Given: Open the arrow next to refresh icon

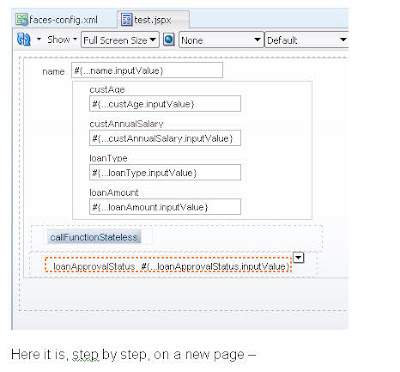Looking at the screenshot, I should coord(39,39).
